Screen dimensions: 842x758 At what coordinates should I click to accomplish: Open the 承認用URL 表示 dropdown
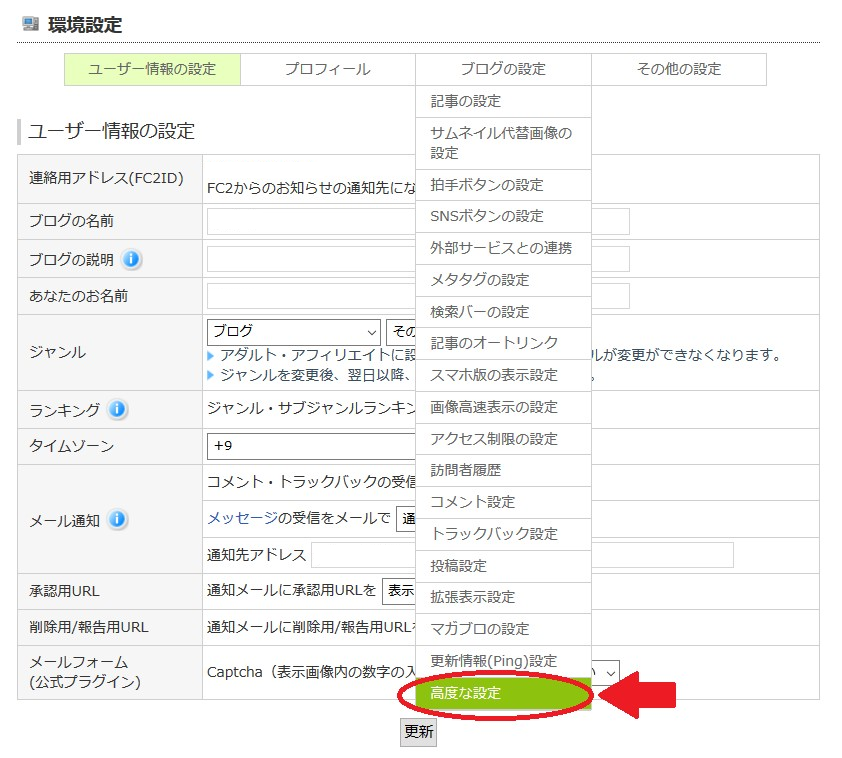pos(398,590)
